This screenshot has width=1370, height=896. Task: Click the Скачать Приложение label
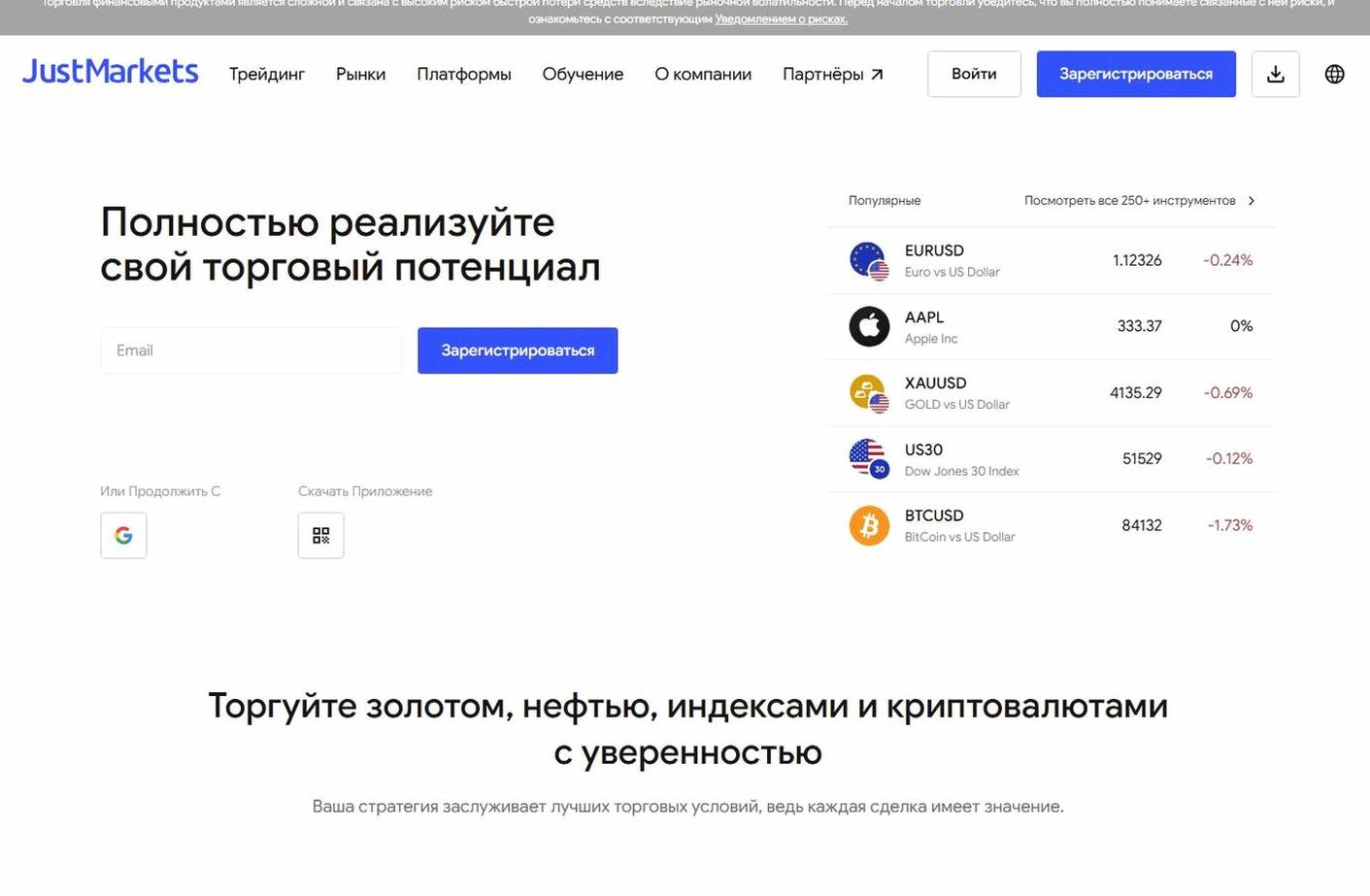[365, 491]
